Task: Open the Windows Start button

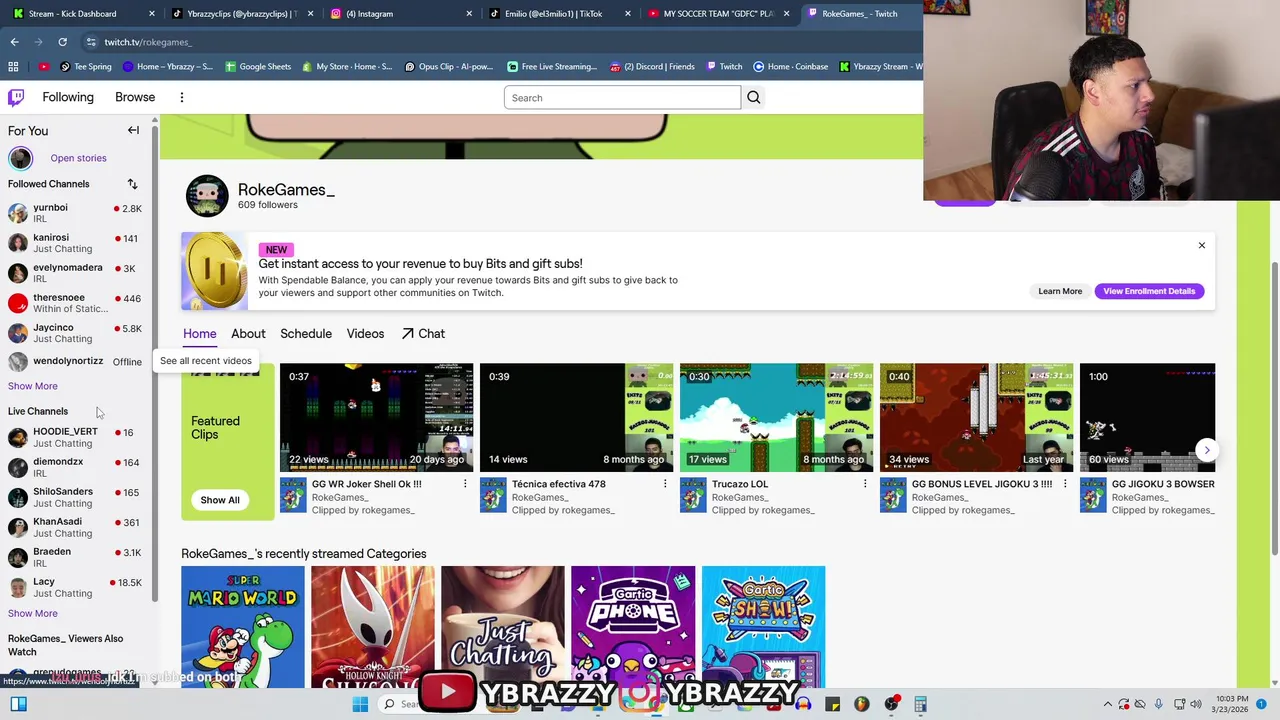Action: pos(361,704)
